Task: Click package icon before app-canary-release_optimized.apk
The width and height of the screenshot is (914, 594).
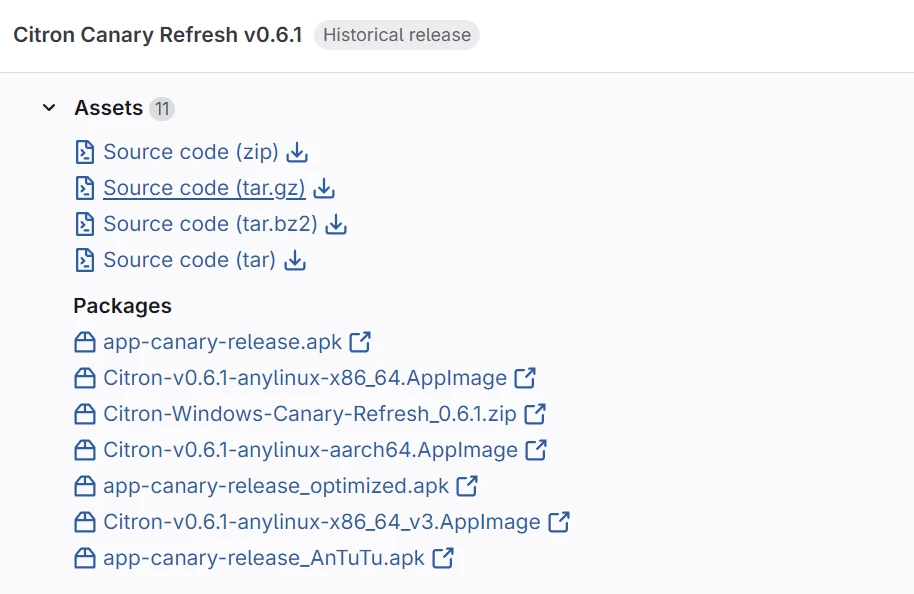Action: [x=85, y=486]
